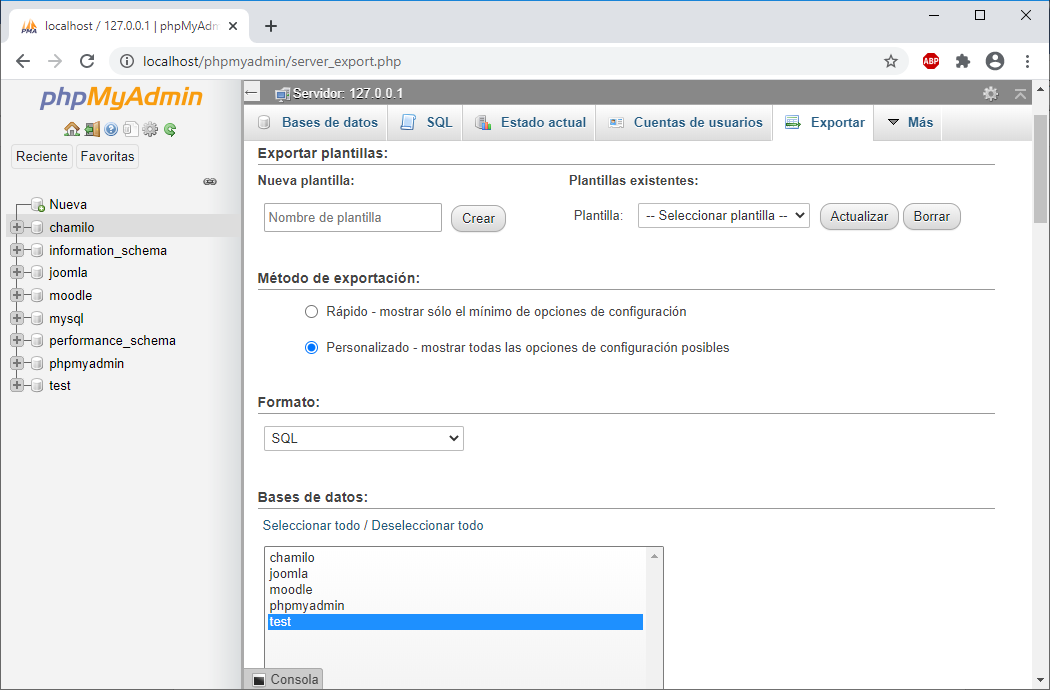Click the phpMyAdmin home icon
Screen dimensions: 1050x690
71,129
